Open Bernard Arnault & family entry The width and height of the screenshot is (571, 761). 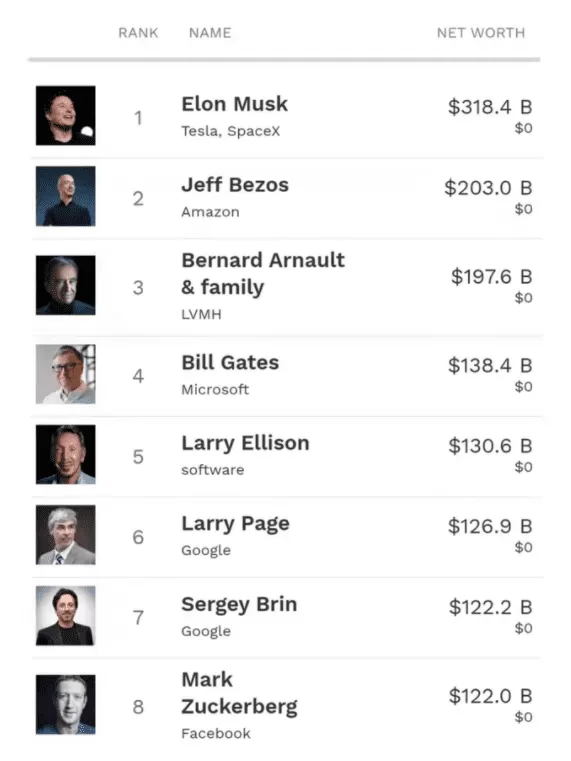point(263,274)
